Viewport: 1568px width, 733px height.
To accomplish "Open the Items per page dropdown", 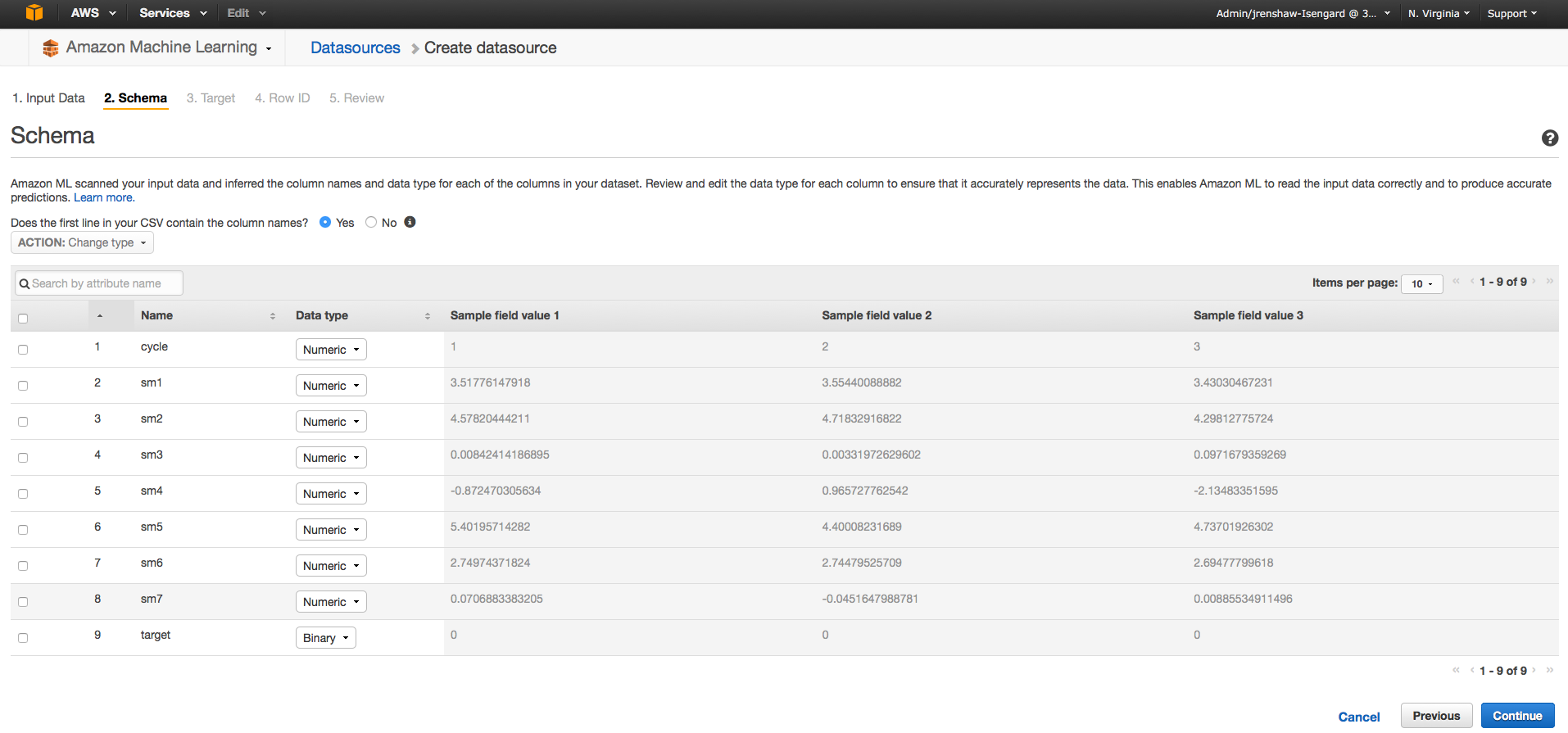I will click(x=1421, y=283).
